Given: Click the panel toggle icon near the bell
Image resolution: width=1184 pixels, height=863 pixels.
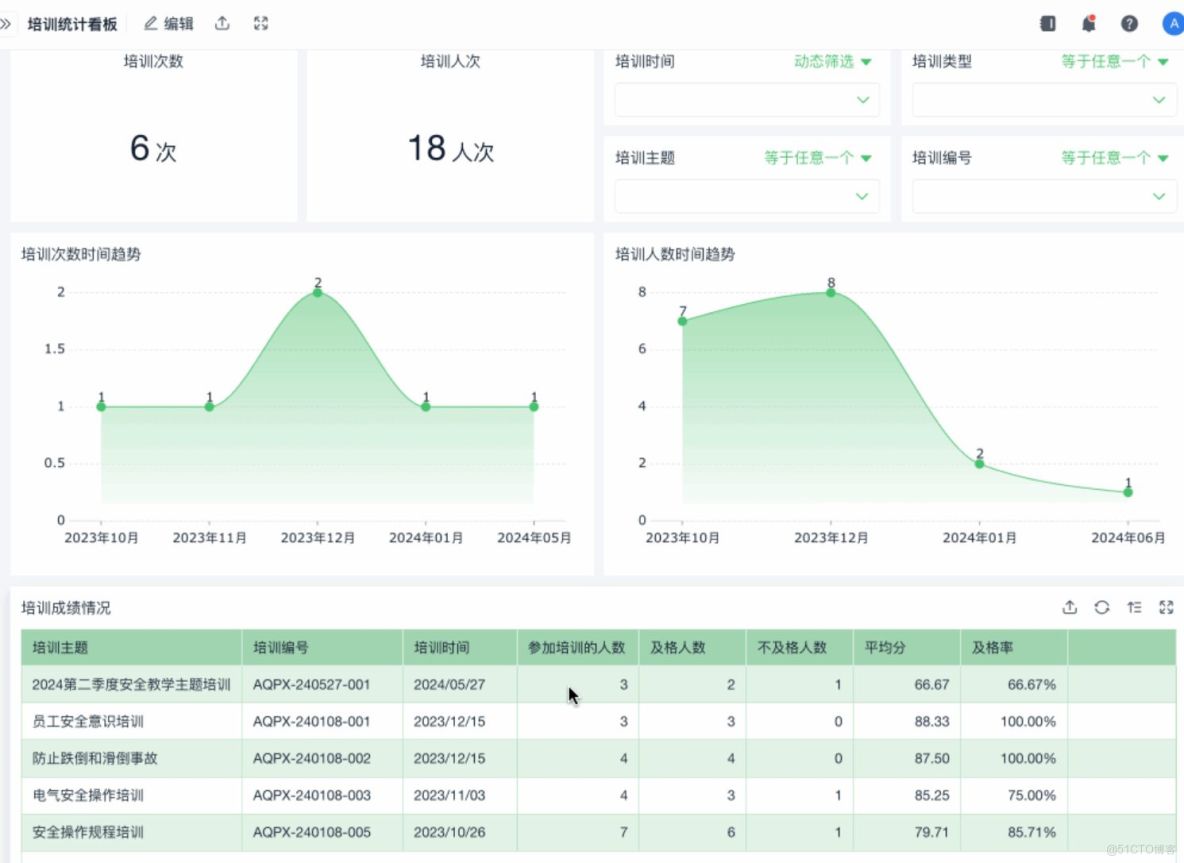Looking at the screenshot, I should (1050, 23).
